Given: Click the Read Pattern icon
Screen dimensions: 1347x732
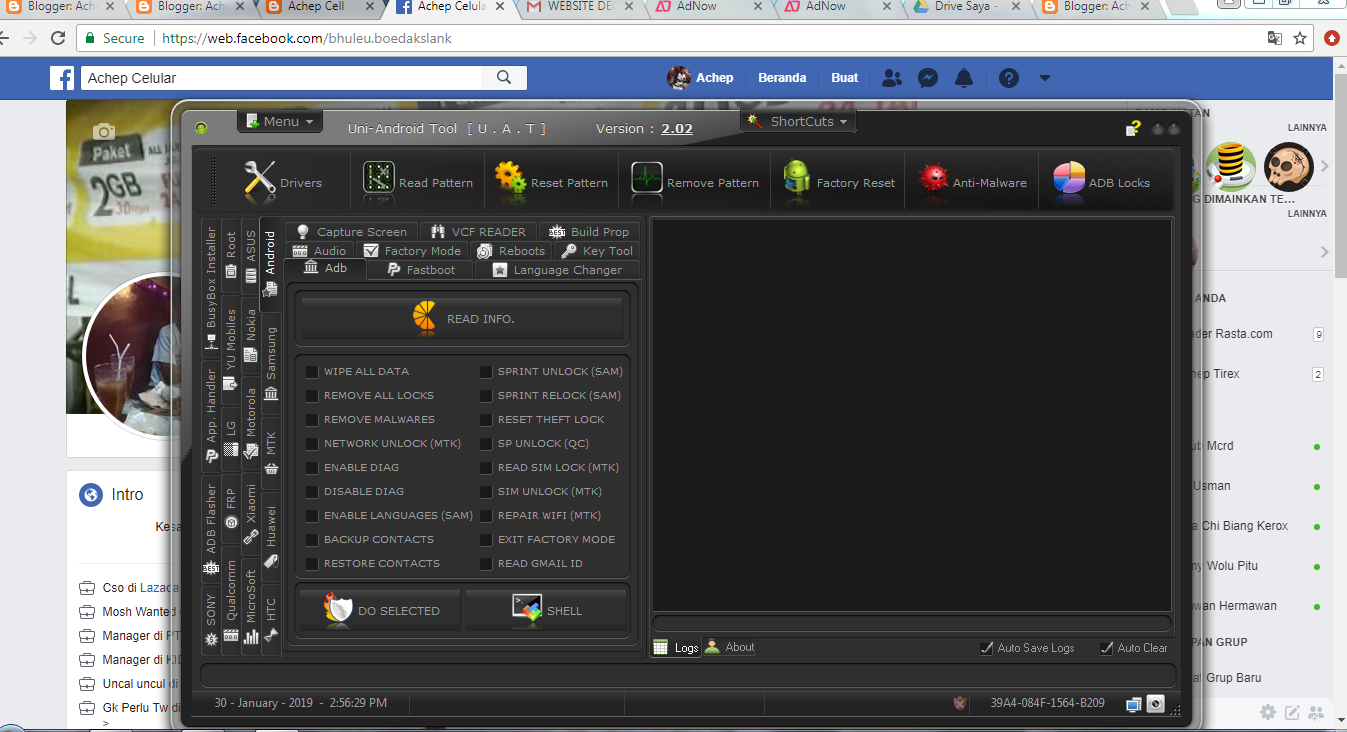Looking at the screenshot, I should pos(378,182).
